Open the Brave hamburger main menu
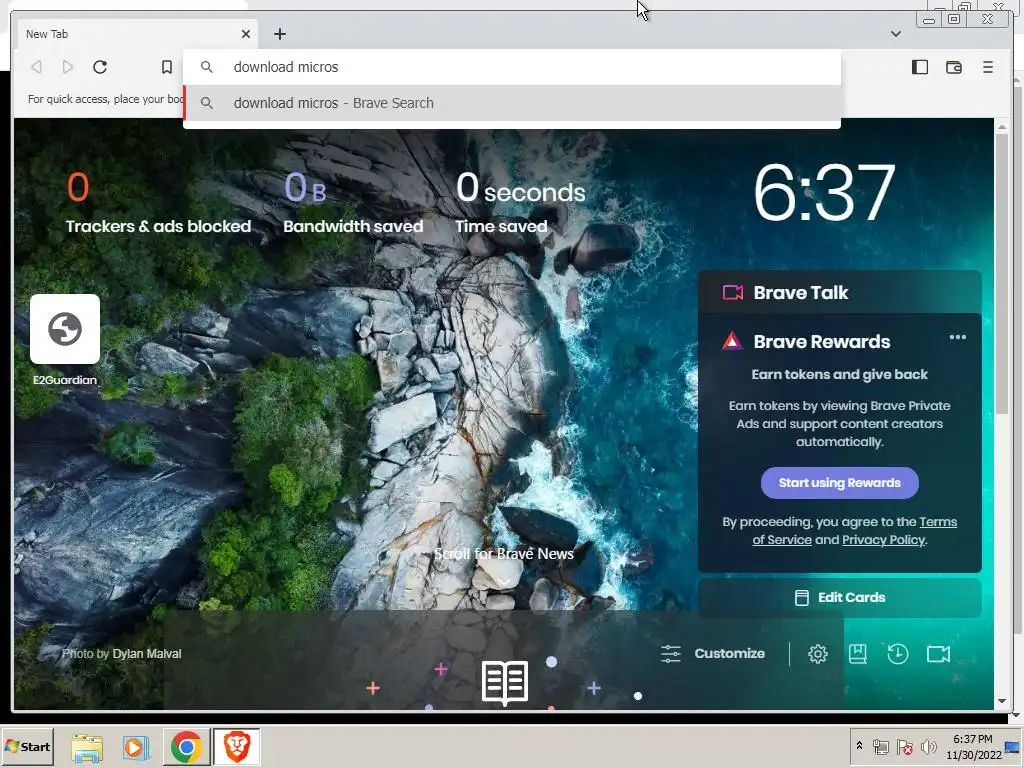This screenshot has width=1024, height=768. pos(988,67)
